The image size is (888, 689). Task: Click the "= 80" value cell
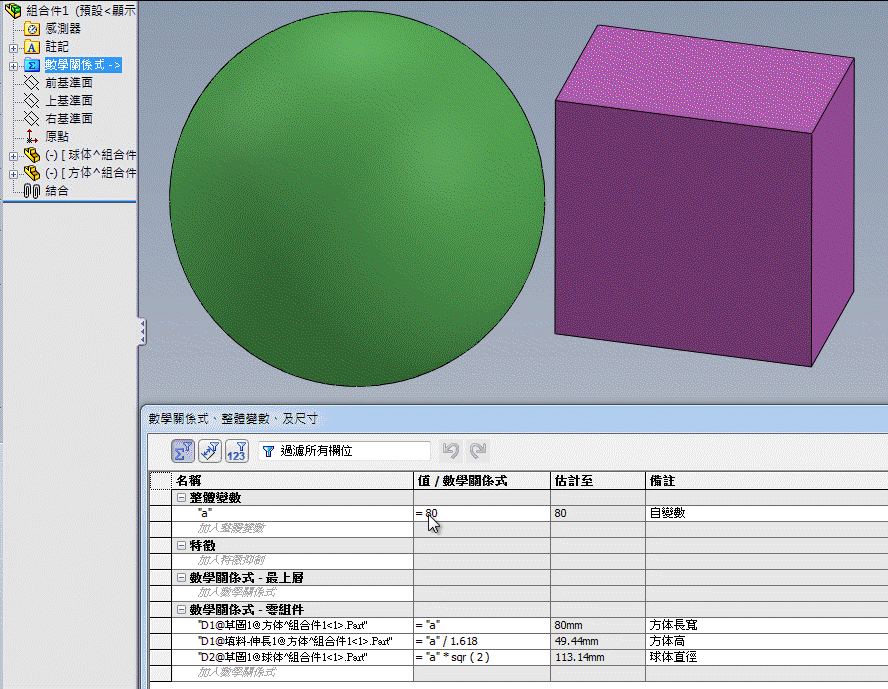pos(482,513)
